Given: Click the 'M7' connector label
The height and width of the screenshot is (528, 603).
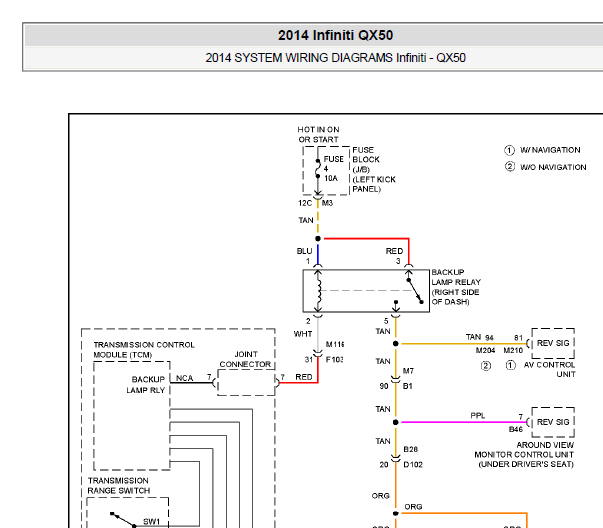Looking at the screenshot, I should 408,371.
